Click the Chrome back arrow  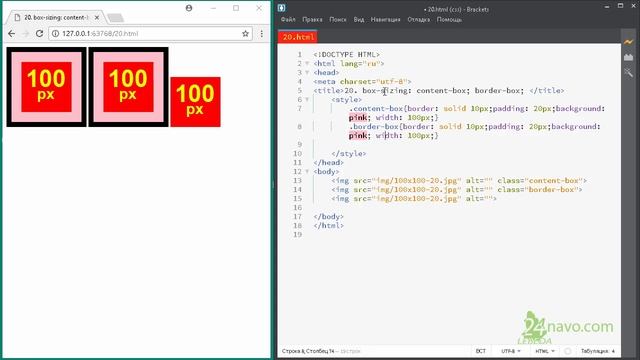(x=11, y=33)
